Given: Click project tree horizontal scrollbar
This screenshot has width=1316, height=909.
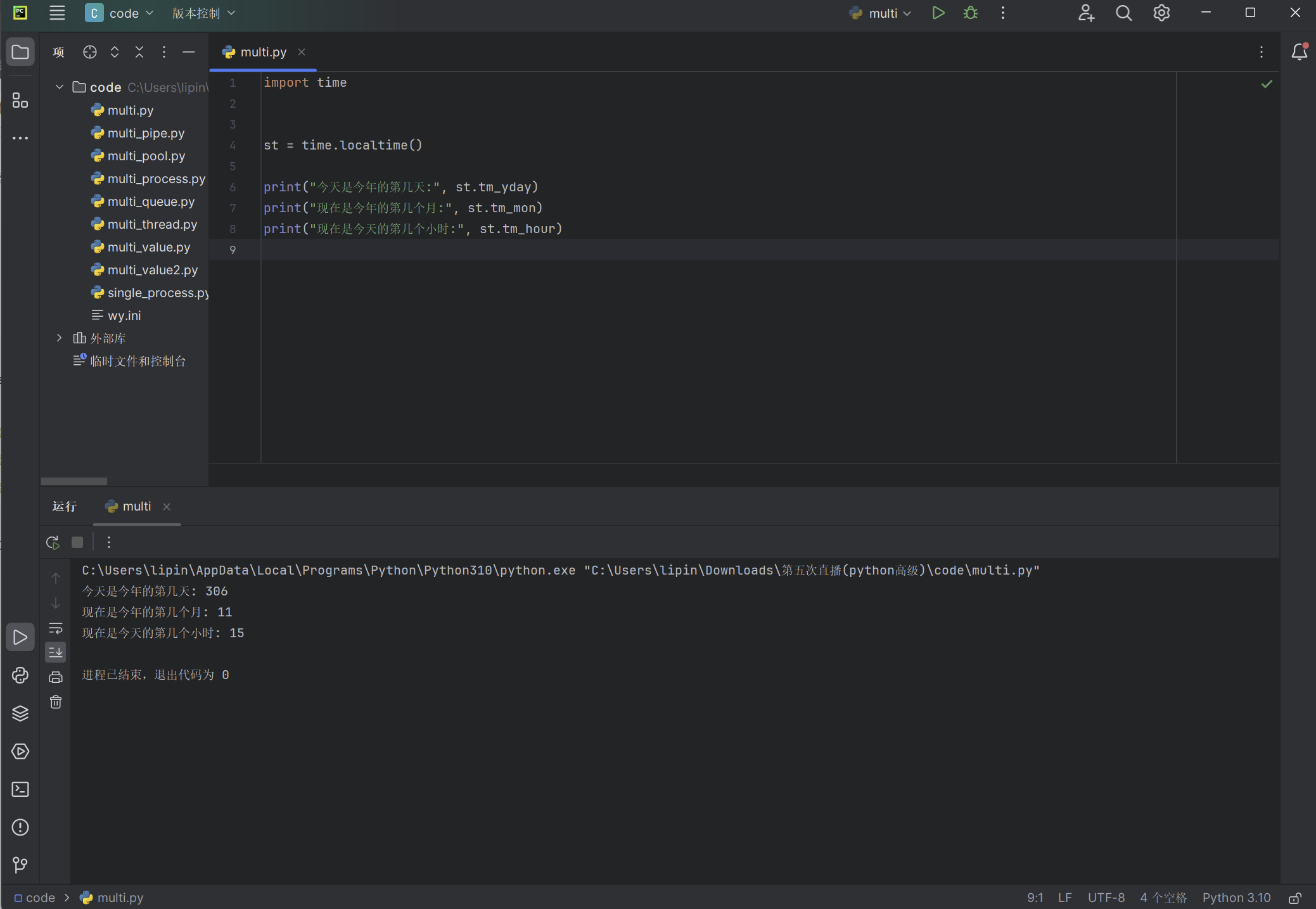Looking at the screenshot, I should pyautogui.click(x=74, y=481).
